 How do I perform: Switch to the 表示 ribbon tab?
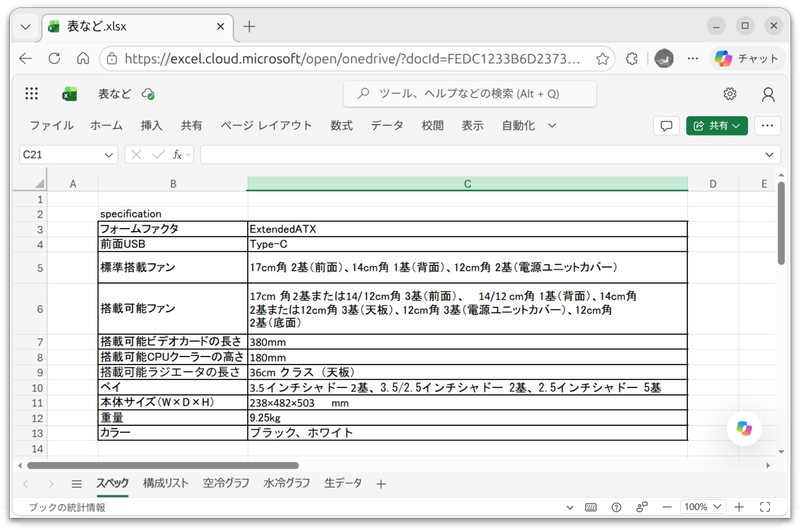tap(472, 125)
